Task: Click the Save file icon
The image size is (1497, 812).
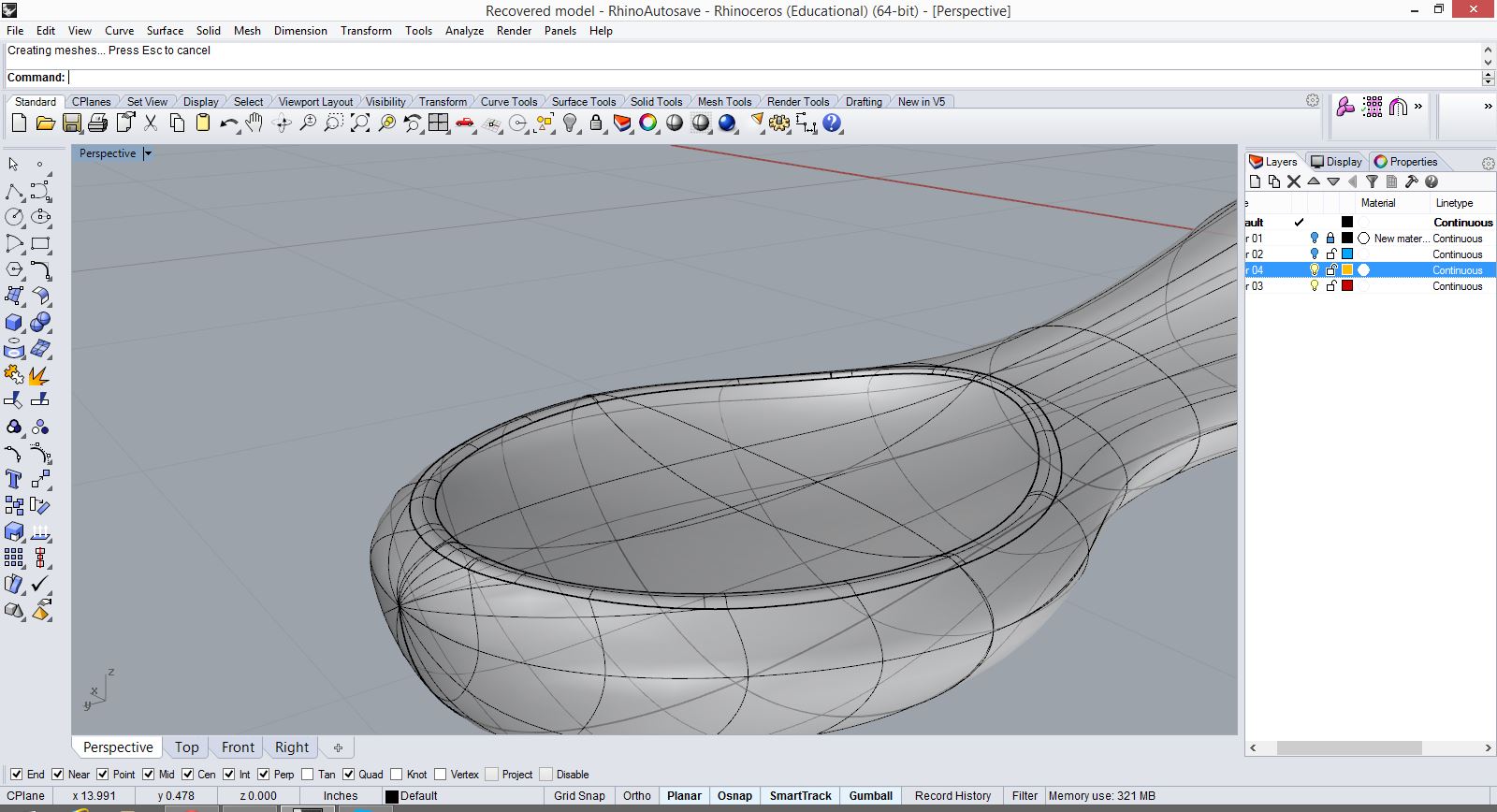Action: pos(71,123)
